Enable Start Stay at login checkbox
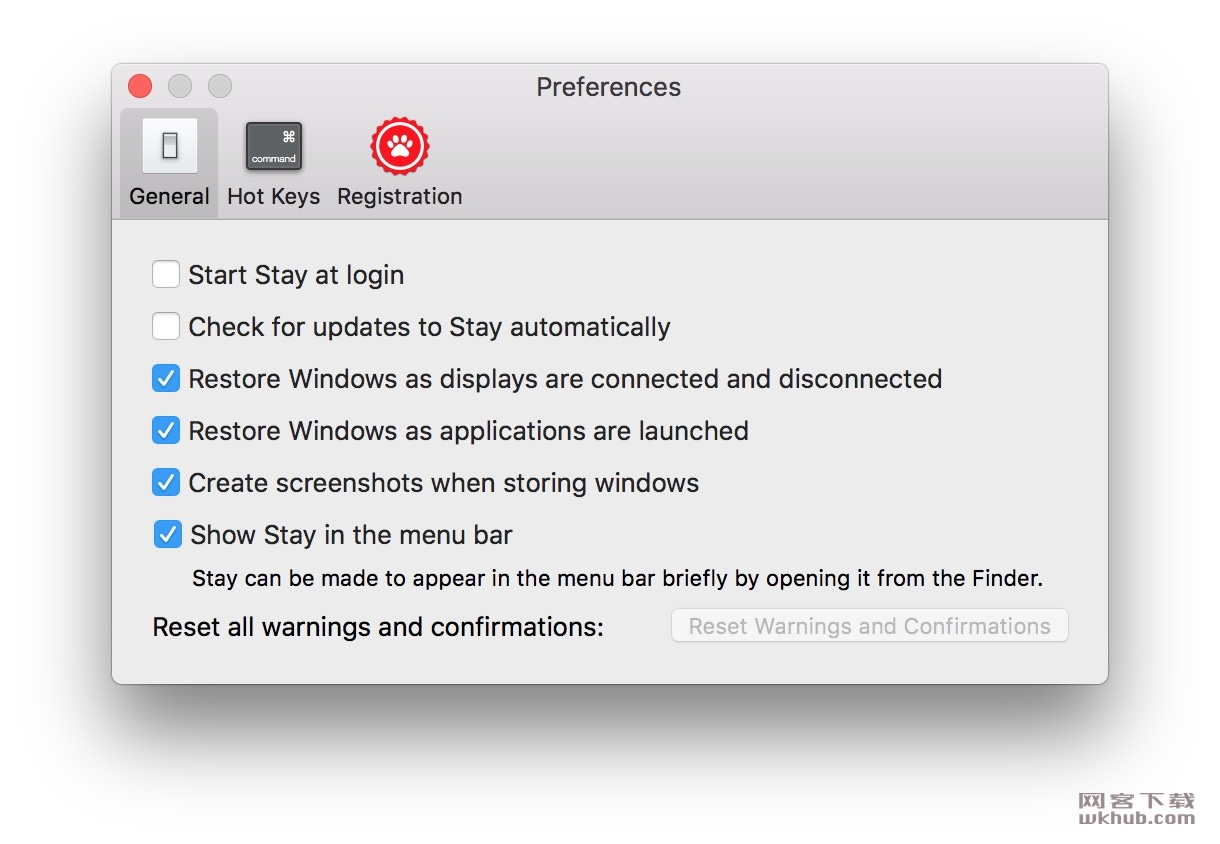1220x844 pixels. (166, 274)
